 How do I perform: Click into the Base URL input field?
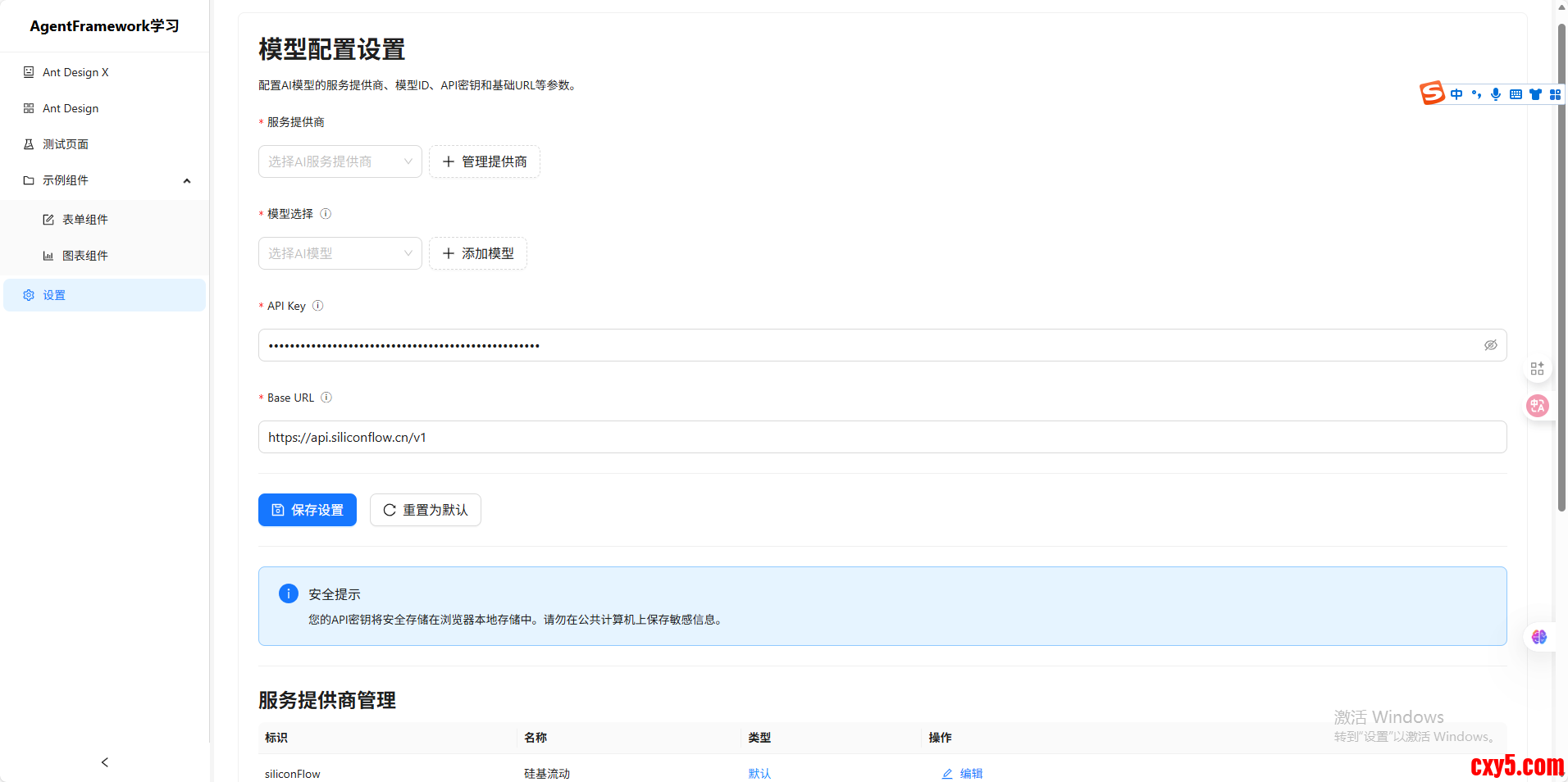[882, 437]
